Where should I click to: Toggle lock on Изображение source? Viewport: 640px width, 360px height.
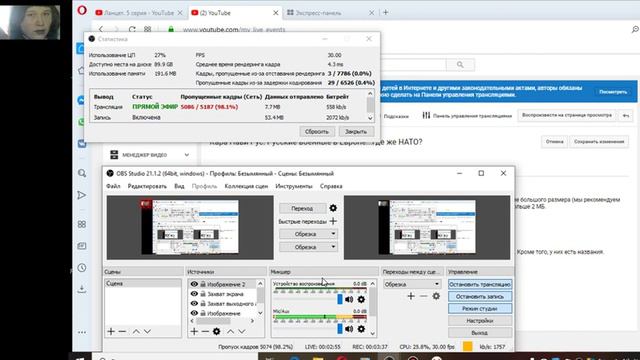click(x=203, y=313)
